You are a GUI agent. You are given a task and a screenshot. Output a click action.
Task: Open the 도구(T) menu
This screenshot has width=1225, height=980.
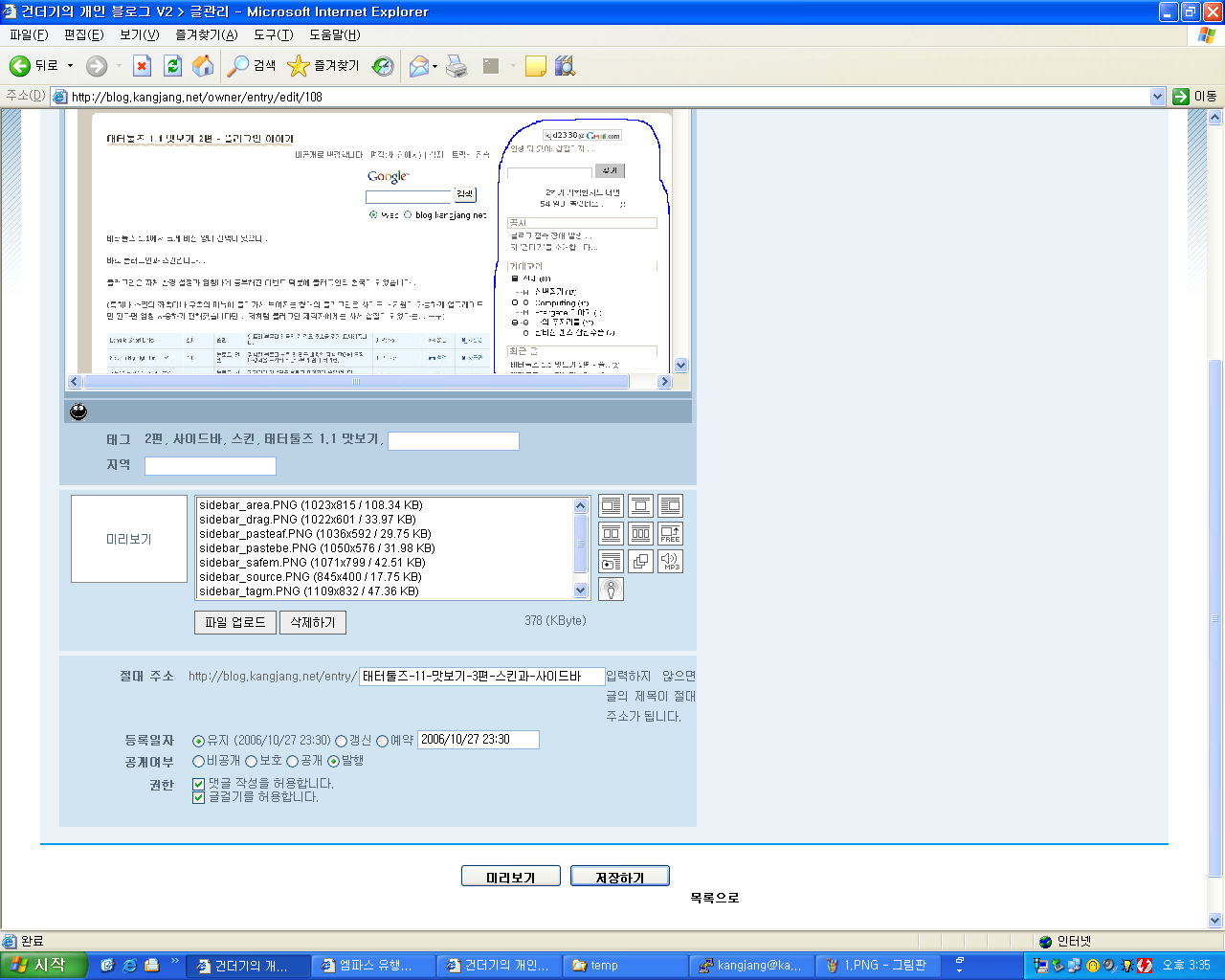pyautogui.click(x=272, y=36)
